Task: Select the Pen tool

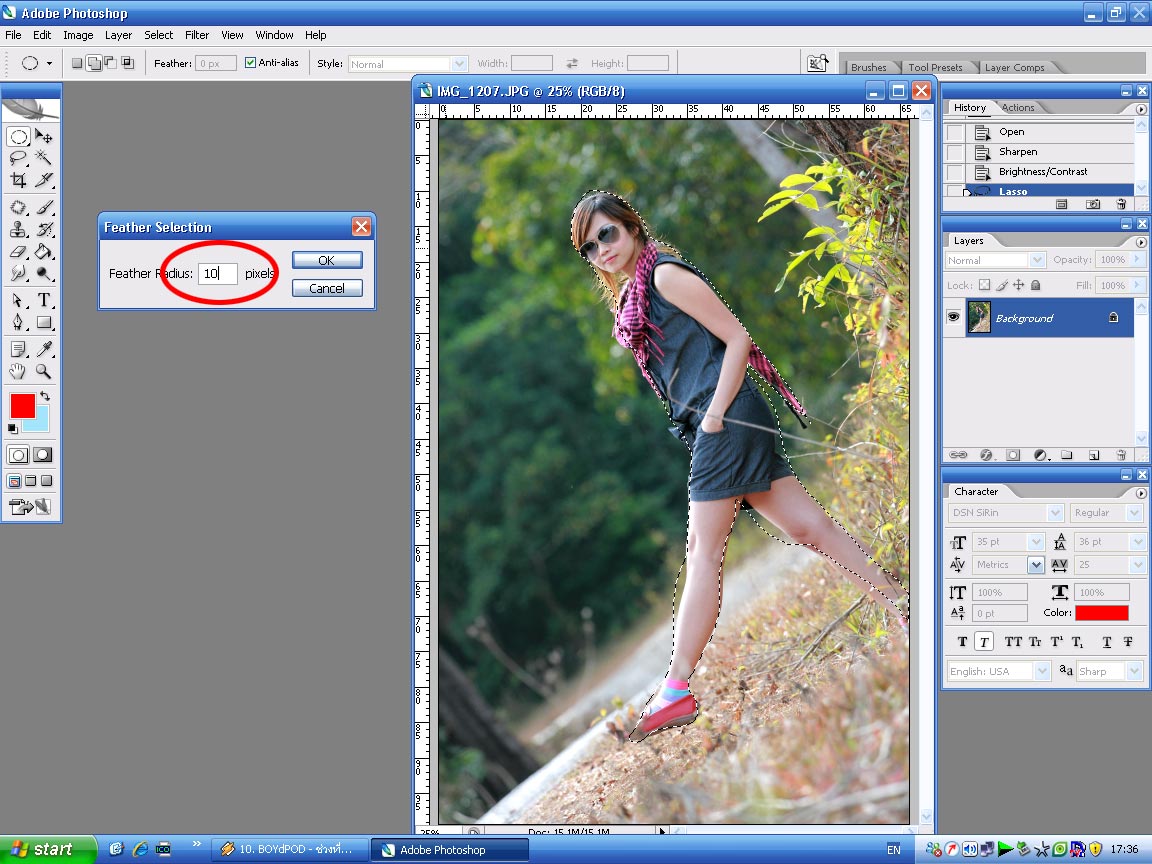Action: click(x=18, y=322)
